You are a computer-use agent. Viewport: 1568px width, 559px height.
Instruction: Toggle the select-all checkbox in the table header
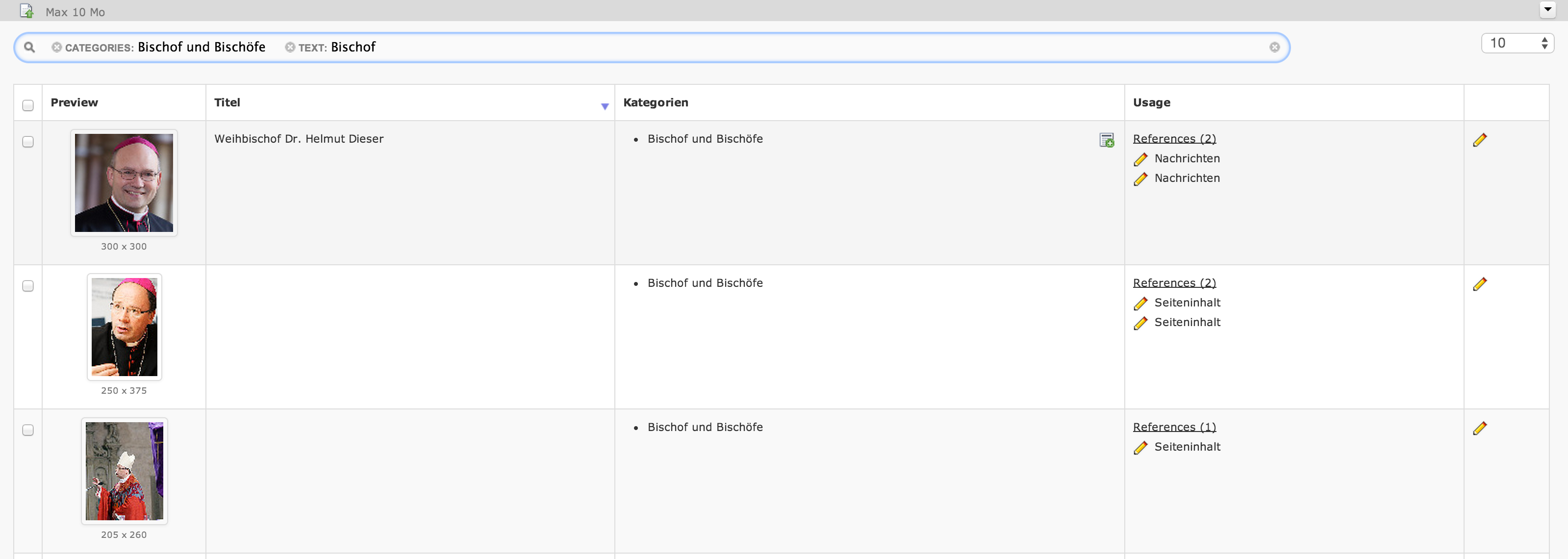[x=28, y=106]
